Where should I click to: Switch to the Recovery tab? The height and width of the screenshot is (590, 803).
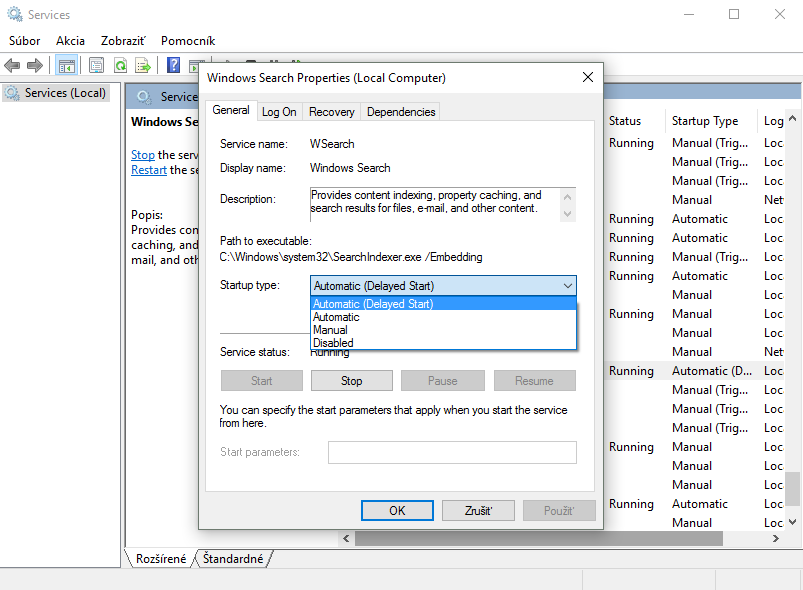331,112
